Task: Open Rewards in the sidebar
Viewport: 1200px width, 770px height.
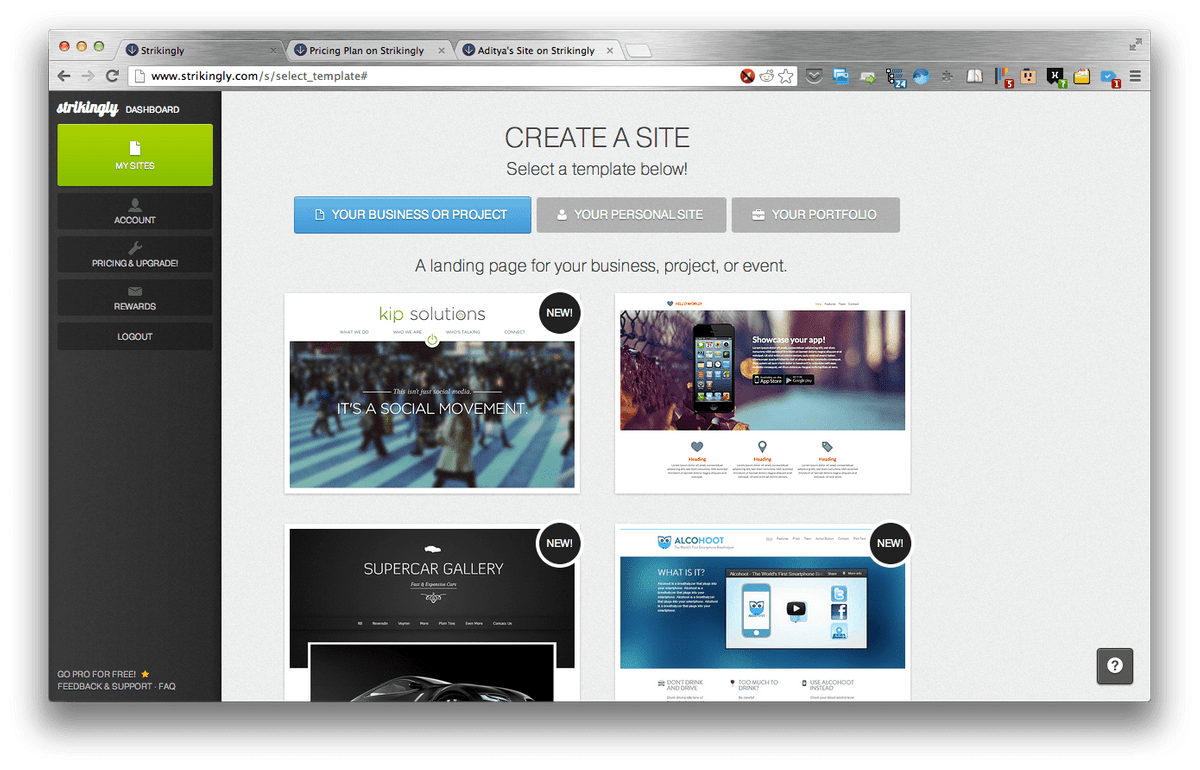Action: [135, 297]
